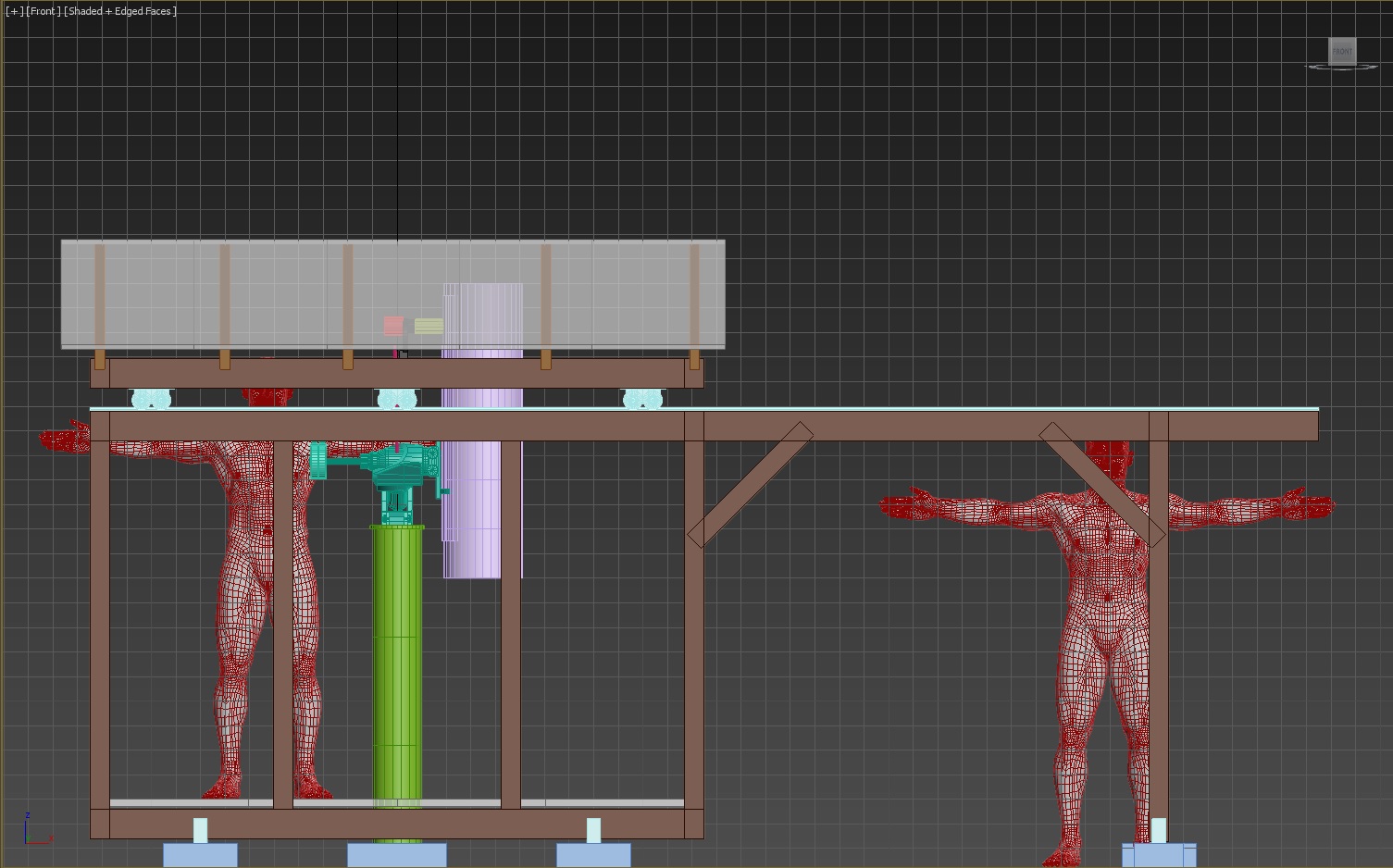
Task: Open the Shaded + Edged Faces shading menu
Action: (x=119, y=11)
